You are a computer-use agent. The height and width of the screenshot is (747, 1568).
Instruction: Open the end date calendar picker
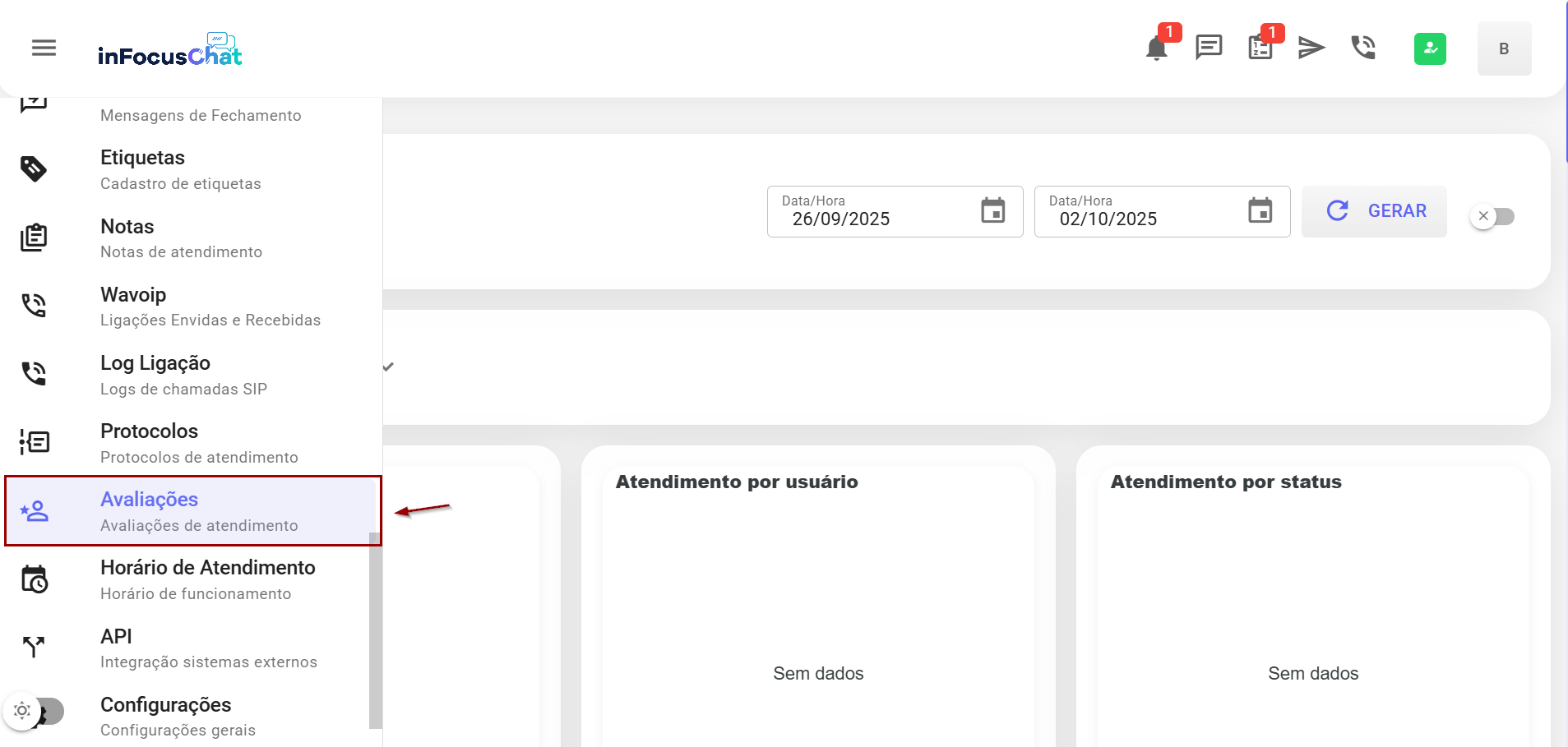[x=1260, y=211]
